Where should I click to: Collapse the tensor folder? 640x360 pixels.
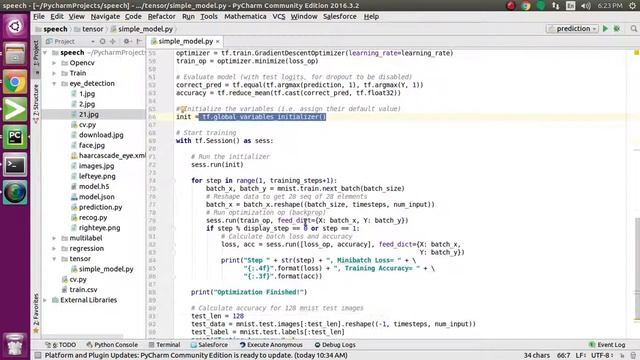point(54,259)
